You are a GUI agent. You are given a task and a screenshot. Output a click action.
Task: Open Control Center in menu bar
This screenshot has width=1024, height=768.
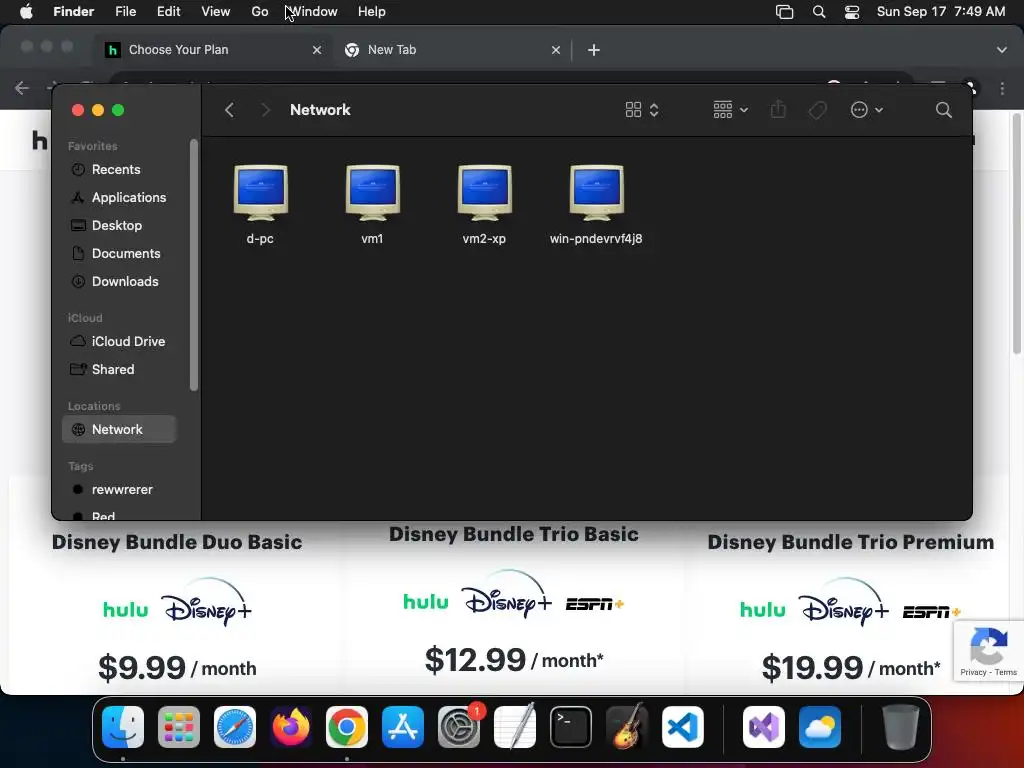tap(852, 12)
